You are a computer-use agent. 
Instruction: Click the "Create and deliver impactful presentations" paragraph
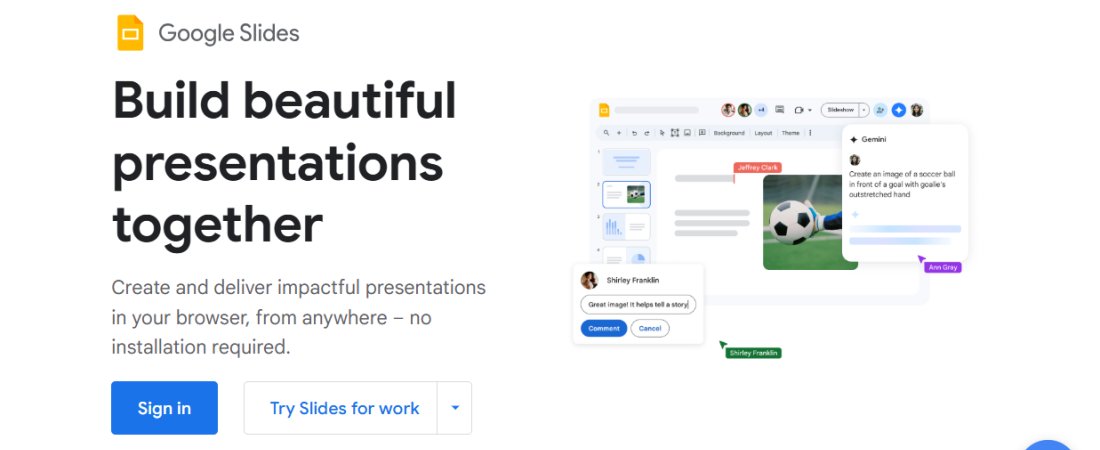(x=299, y=317)
